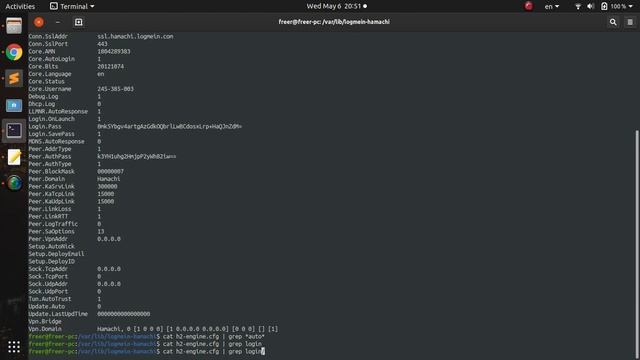Open the system menu arrow
This screenshot has height=360, width=640.
(631, 6)
